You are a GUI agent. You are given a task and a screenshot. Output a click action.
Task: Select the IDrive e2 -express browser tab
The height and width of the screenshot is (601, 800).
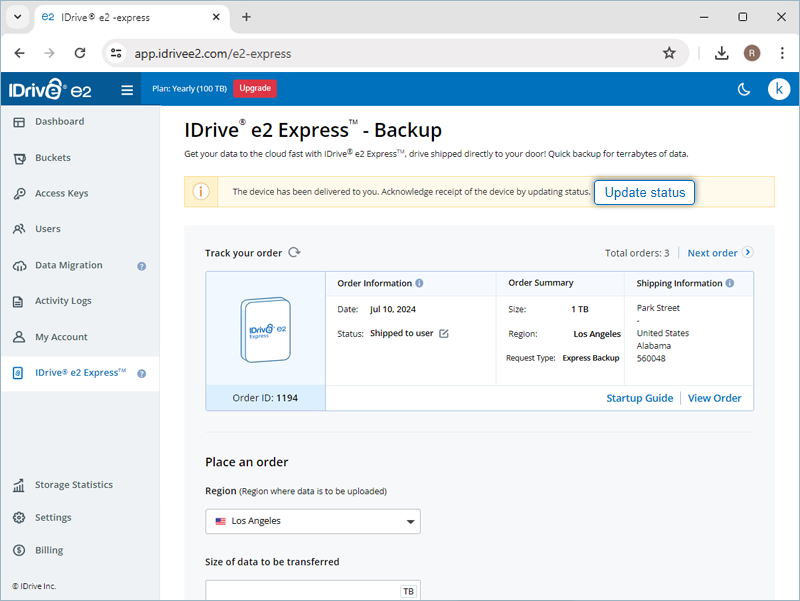(x=132, y=17)
